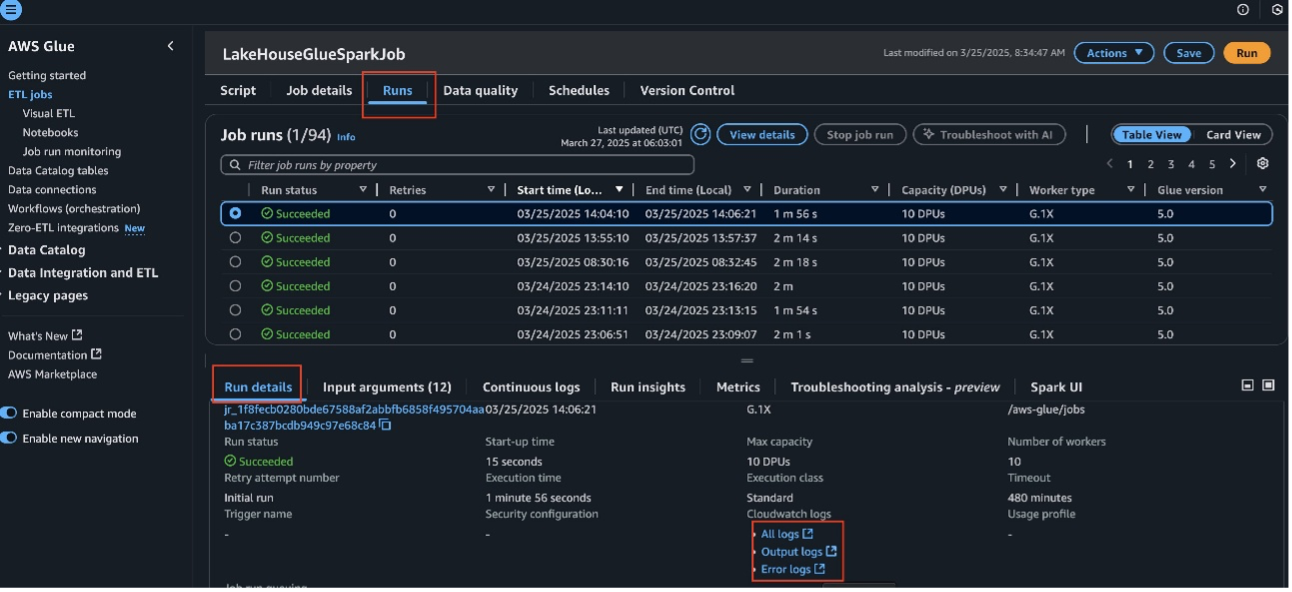Click the external icon beside Output logs
Screen dimensions: 1292x592
(x=831, y=551)
